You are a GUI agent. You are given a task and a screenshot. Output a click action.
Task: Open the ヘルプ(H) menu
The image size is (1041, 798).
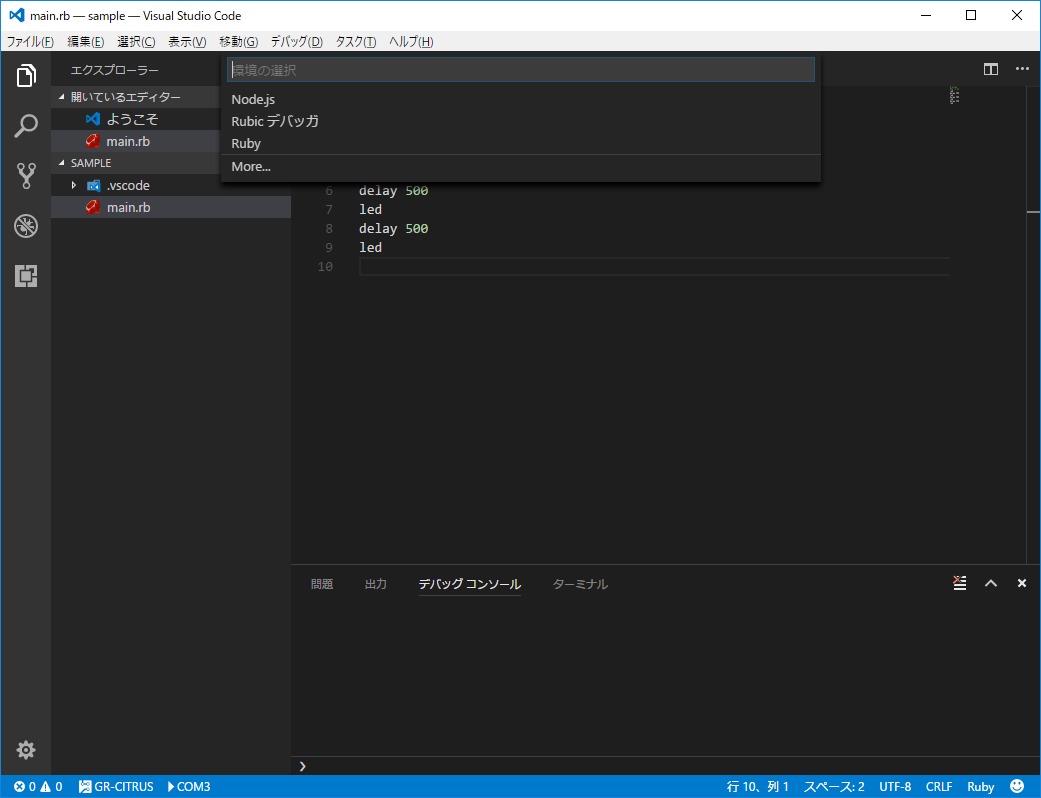pos(411,41)
